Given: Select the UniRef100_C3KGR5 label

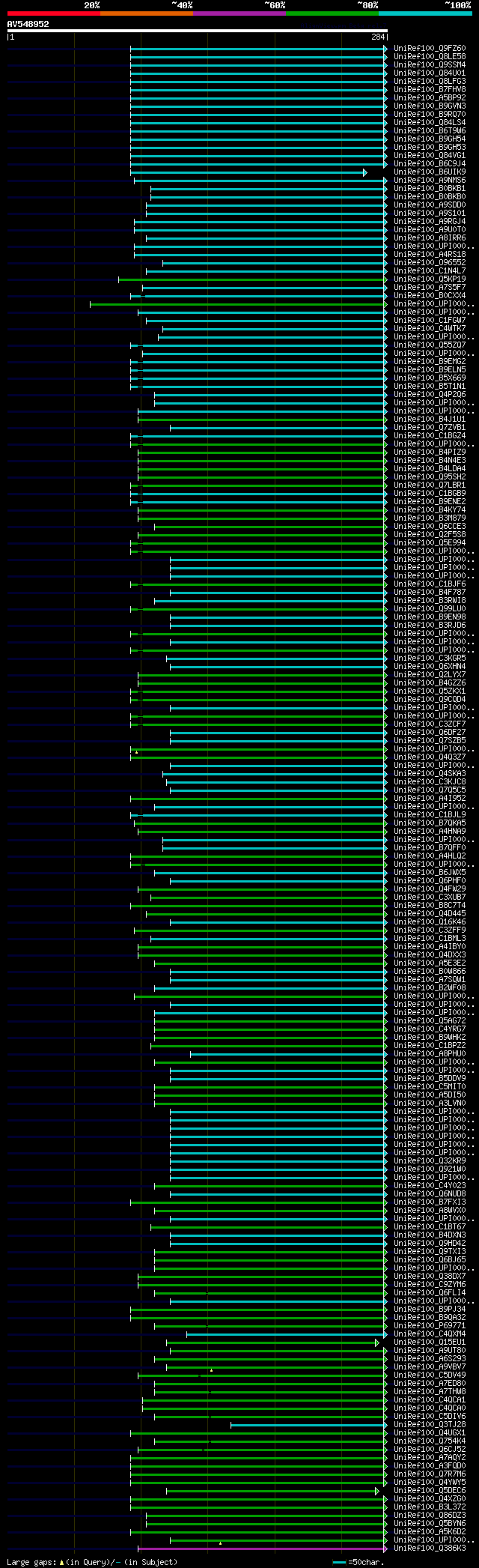Looking at the screenshot, I should click(430, 659).
